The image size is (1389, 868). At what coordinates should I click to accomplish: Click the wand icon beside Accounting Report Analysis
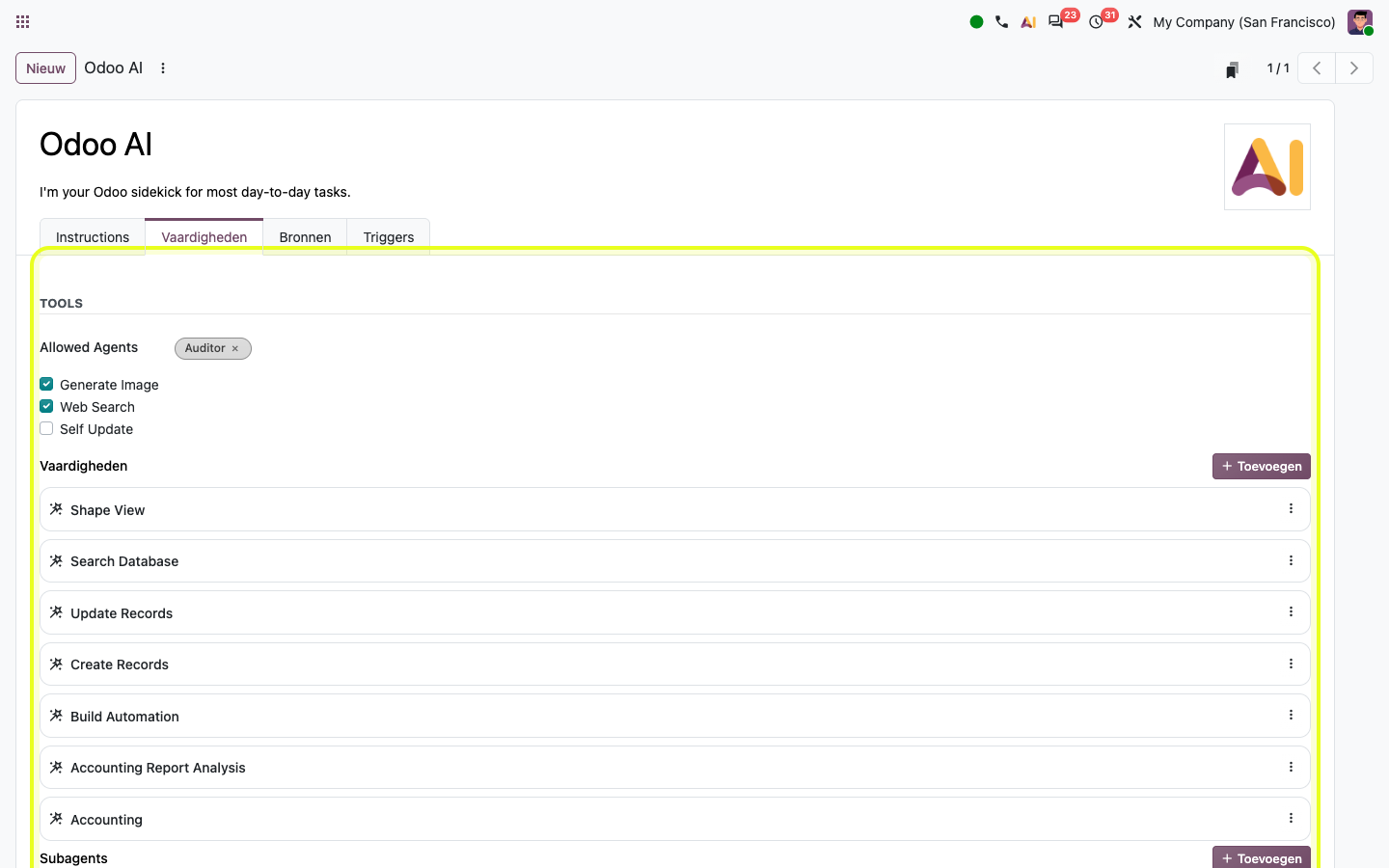tap(56, 767)
